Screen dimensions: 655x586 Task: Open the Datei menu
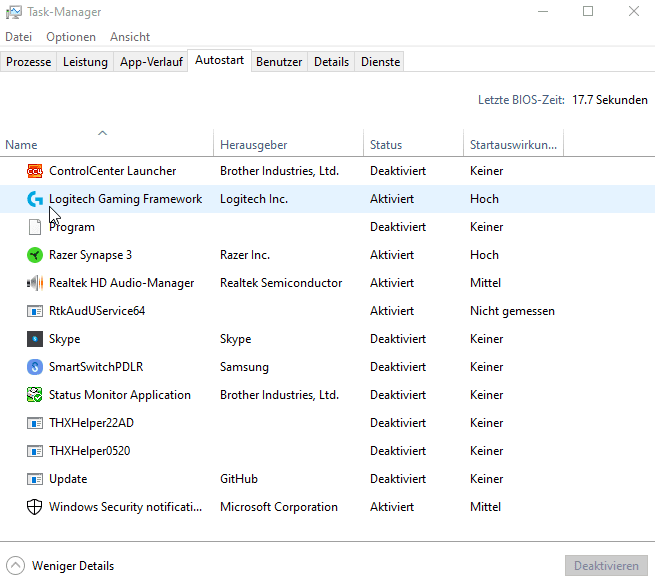(x=19, y=37)
